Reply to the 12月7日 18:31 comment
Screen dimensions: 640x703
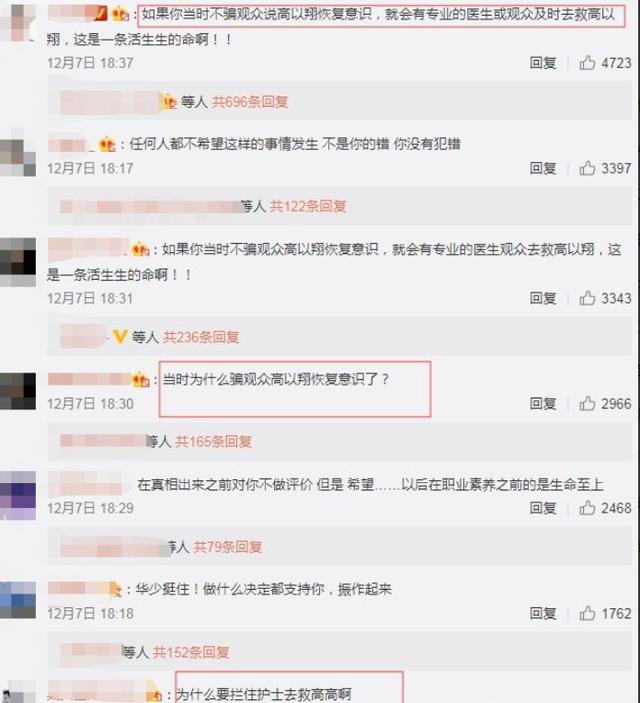[543, 298]
